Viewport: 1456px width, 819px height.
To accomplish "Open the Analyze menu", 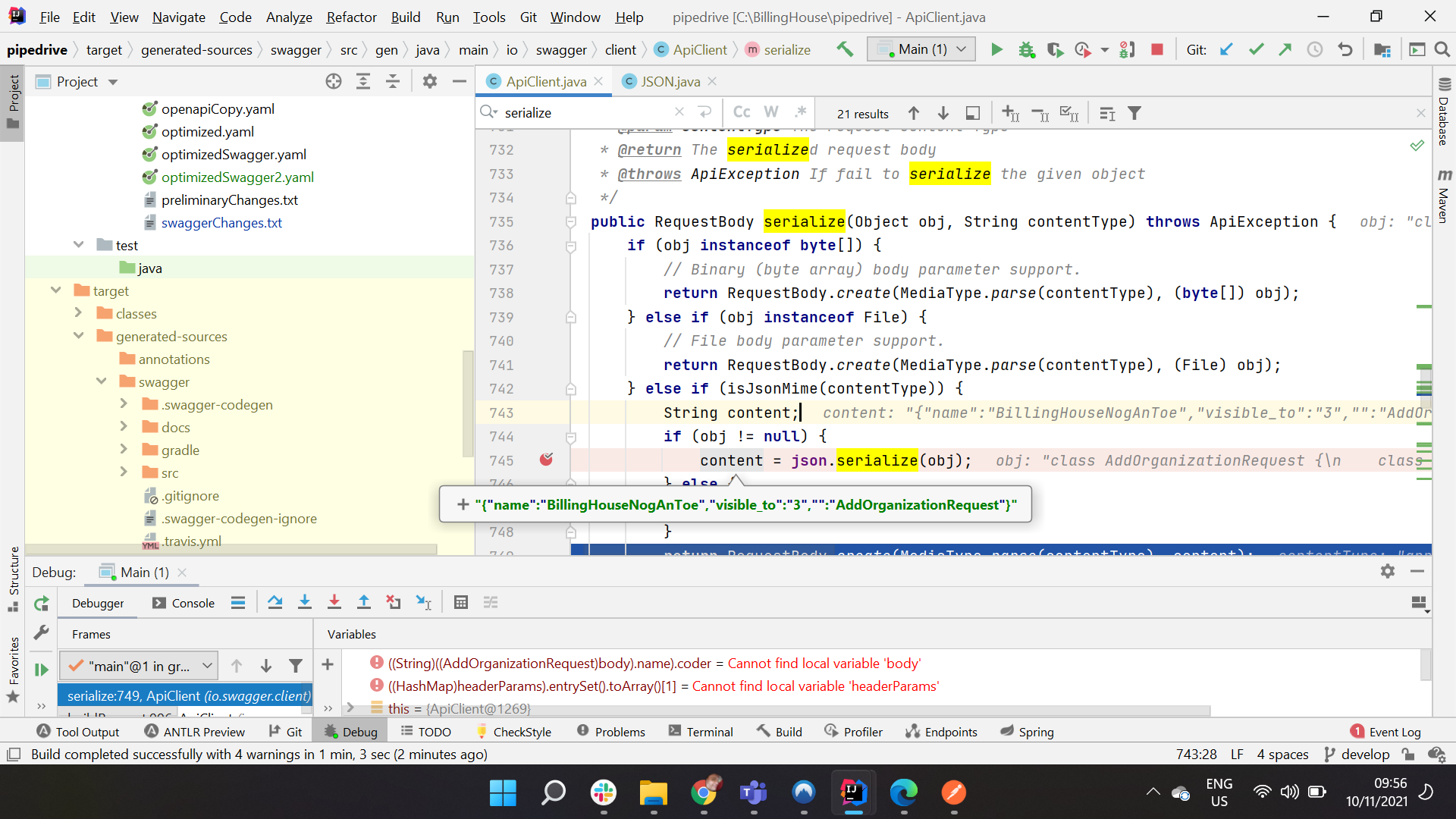I will (x=289, y=17).
